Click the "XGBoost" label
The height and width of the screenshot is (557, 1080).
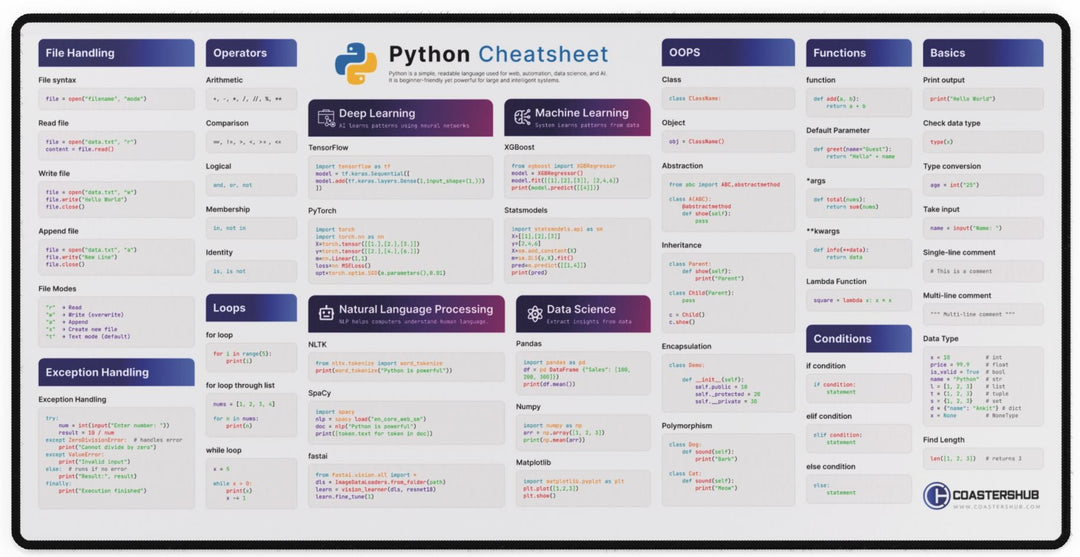tap(519, 147)
